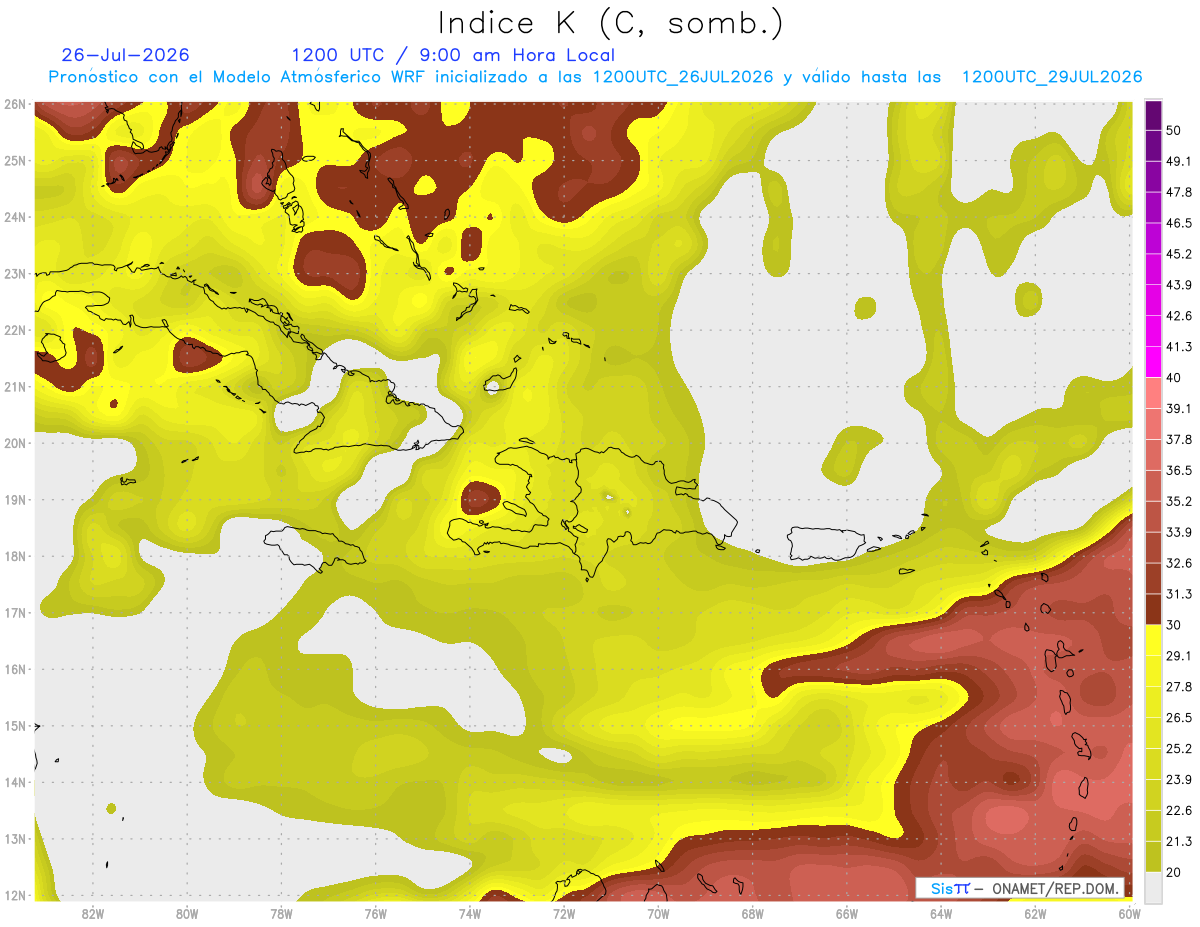Click the '82W' longitude axis label
This screenshot has width=1200, height=927.
93,913
